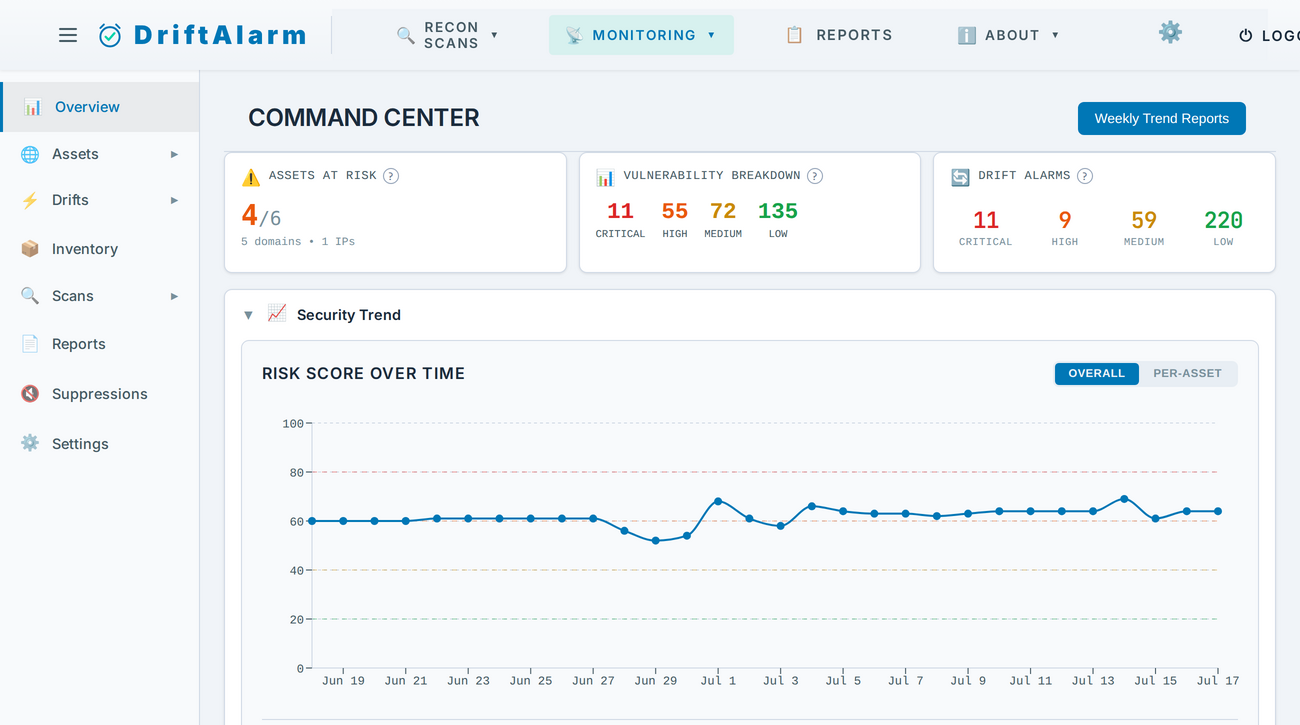Click the DriftAlarm clock logo
This screenshot has height=725, width=1300.
click(110, 35)
